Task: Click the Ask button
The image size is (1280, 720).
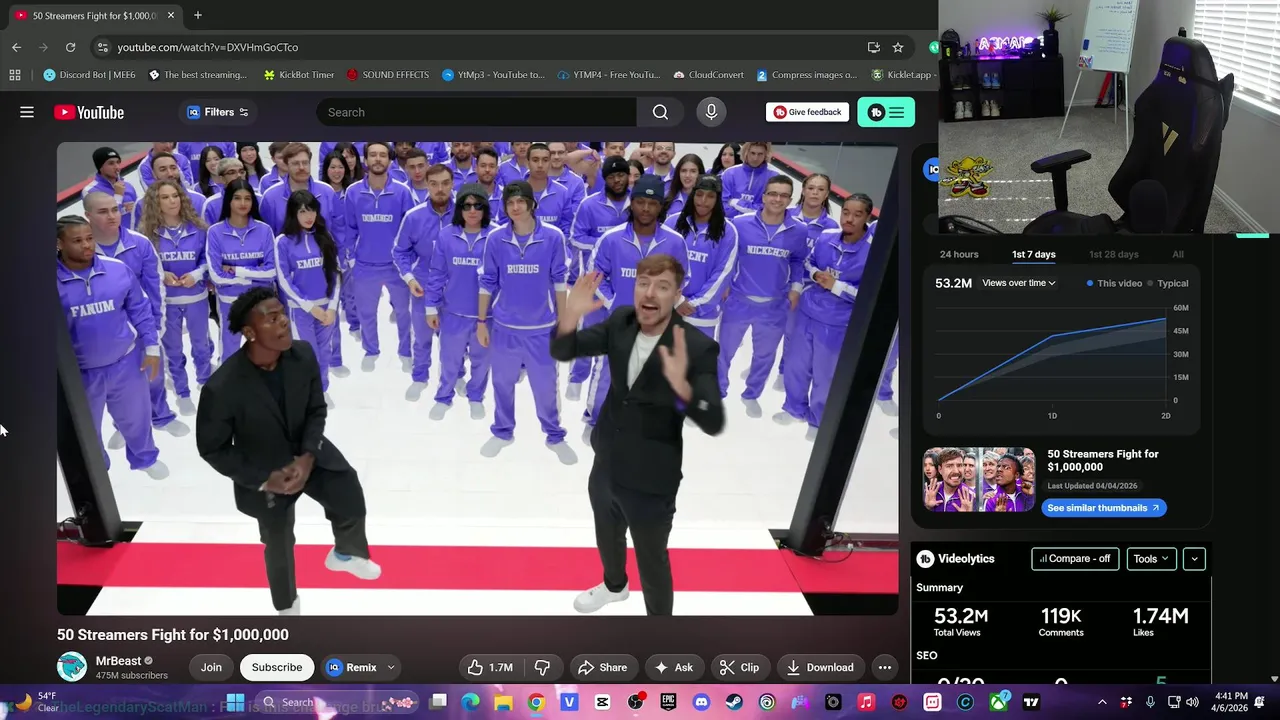Action: 674,667
